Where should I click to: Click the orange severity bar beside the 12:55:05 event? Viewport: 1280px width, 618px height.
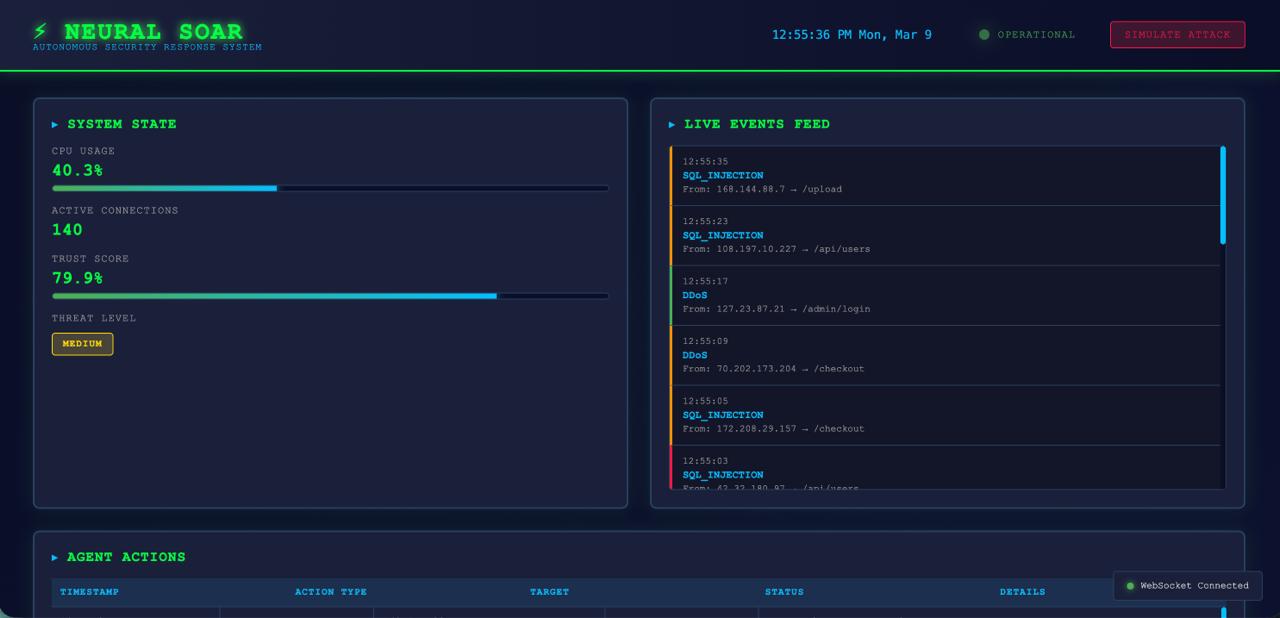tap(671, 414)
